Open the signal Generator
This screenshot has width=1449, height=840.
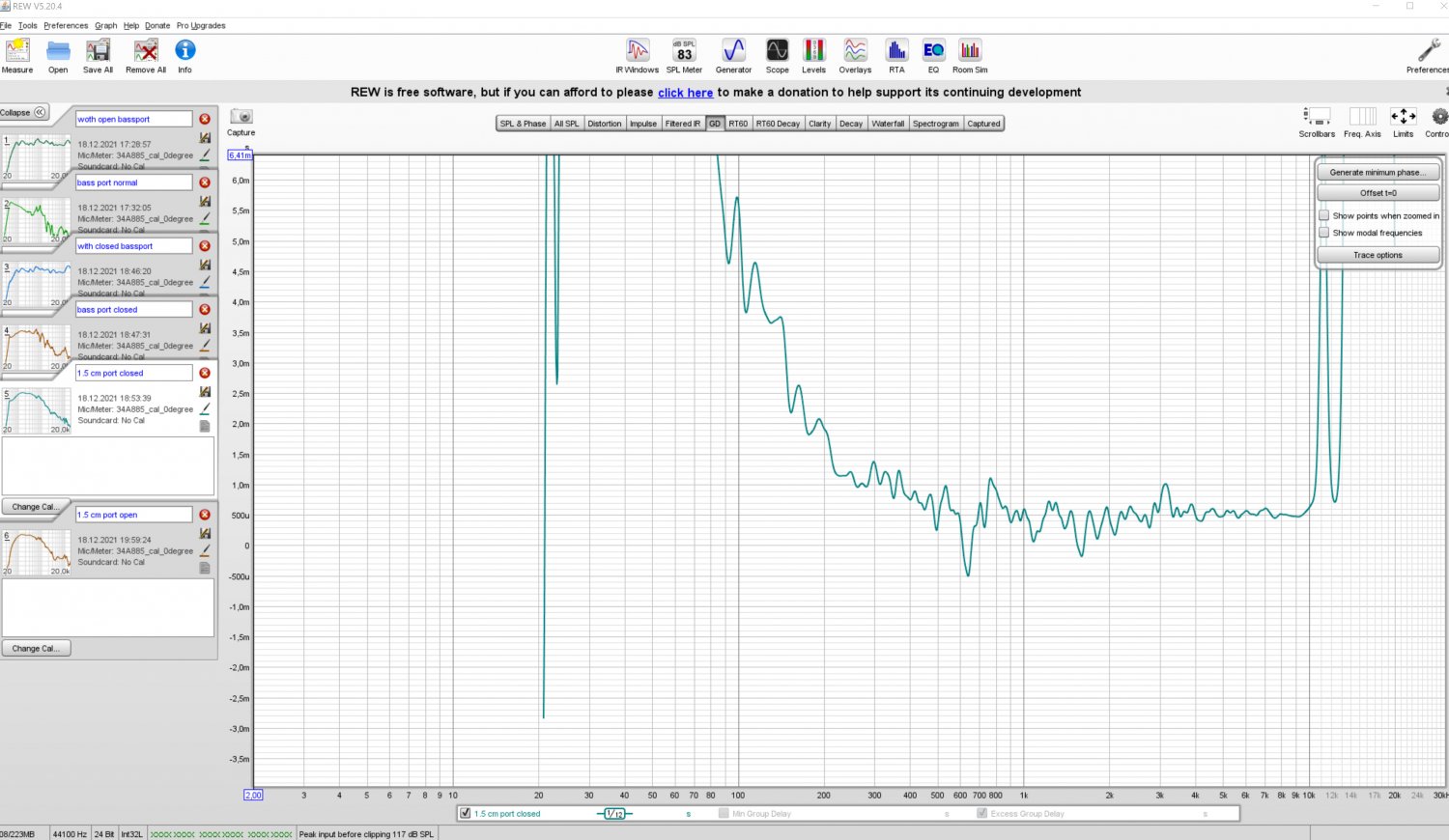point(733,56)
